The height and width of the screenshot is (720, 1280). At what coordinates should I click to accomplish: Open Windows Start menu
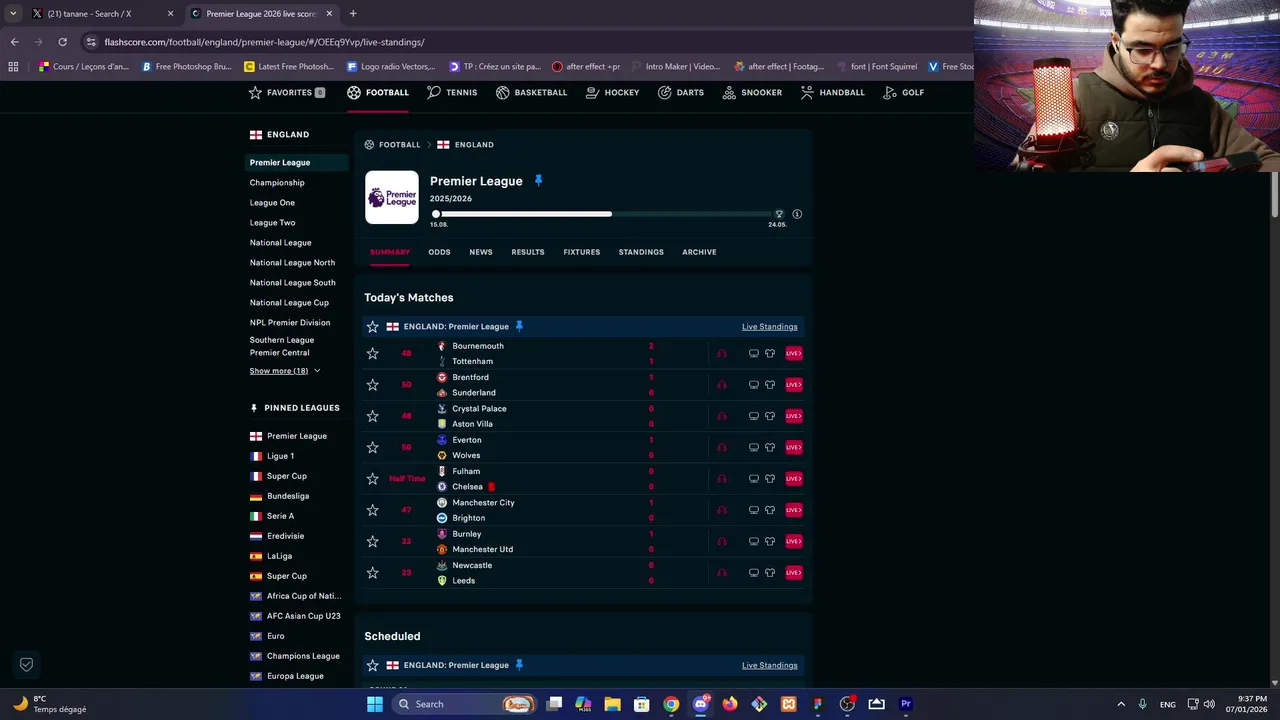tap(375, 704)
